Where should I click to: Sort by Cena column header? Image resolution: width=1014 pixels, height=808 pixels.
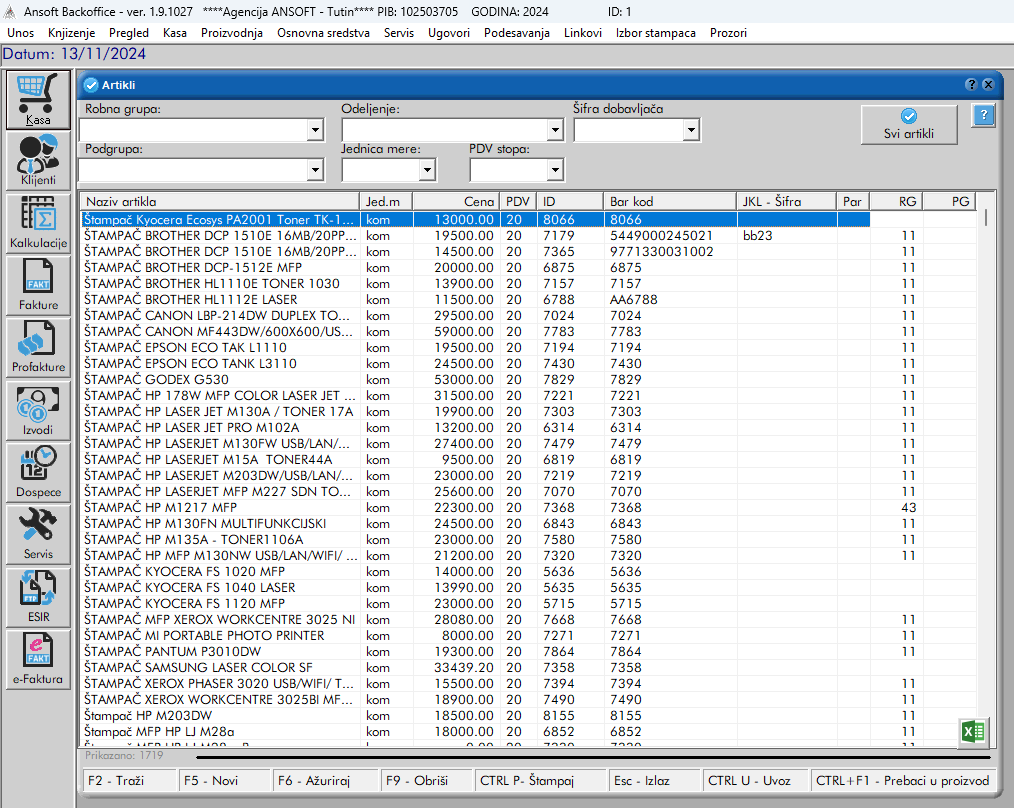point(456,201)
